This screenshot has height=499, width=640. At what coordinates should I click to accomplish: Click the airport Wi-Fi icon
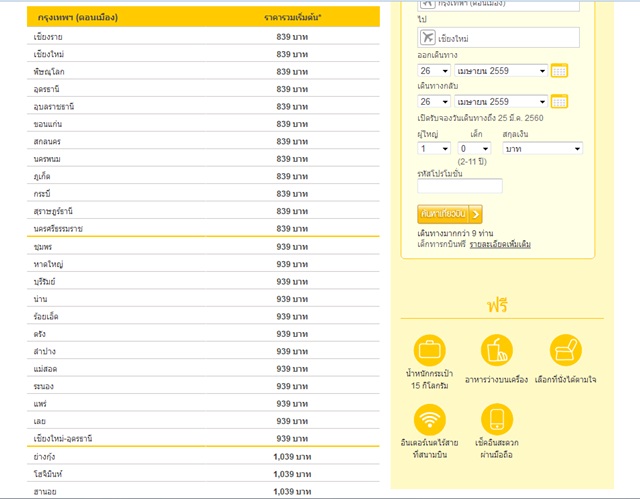[431, 419]
